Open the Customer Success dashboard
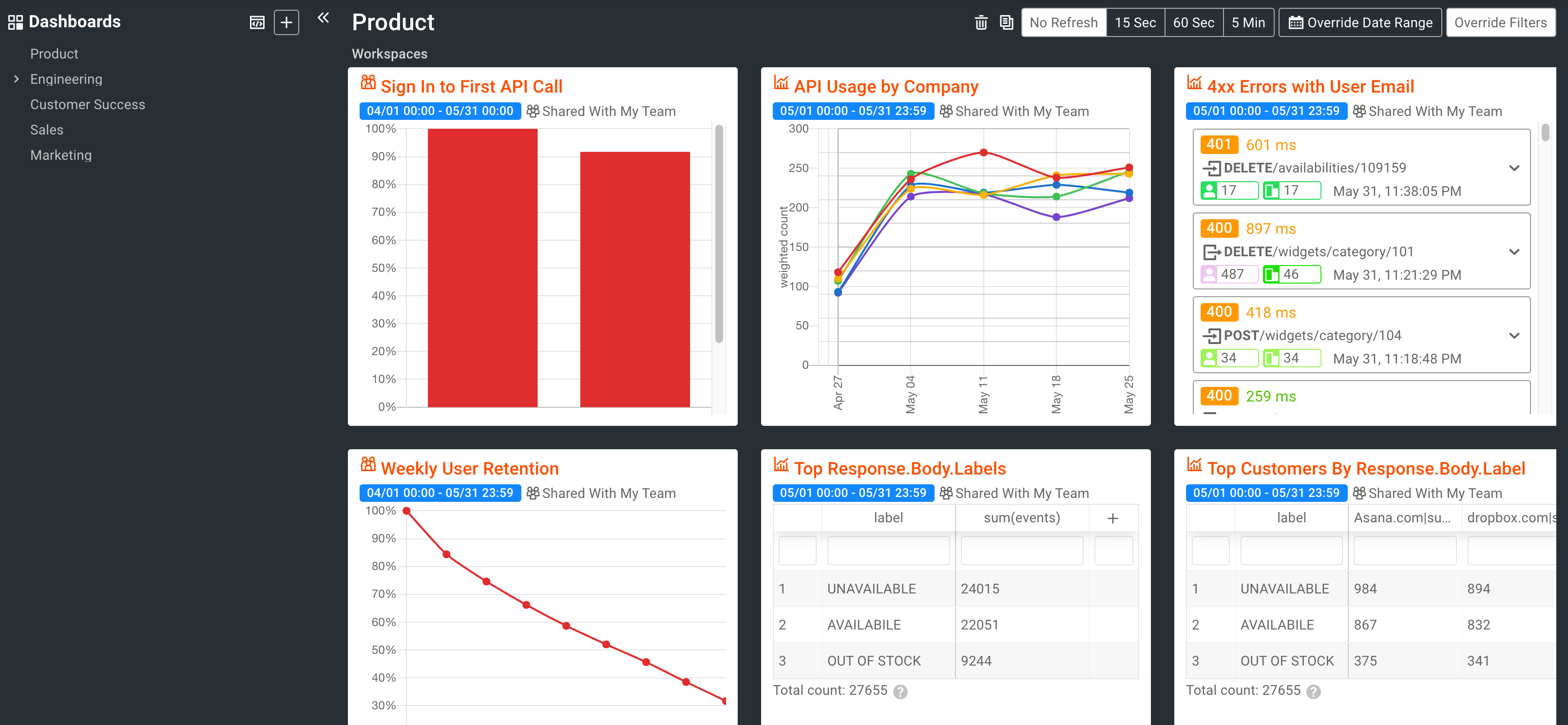The image size is (1568, 725). click(88, 104)
